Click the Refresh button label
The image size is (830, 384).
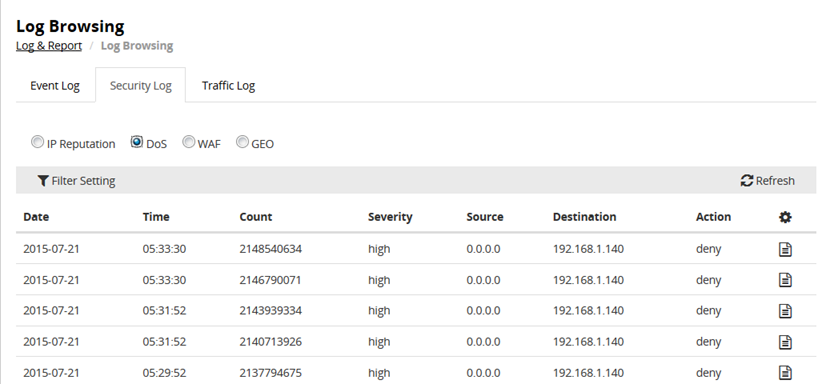coord(775,181)
